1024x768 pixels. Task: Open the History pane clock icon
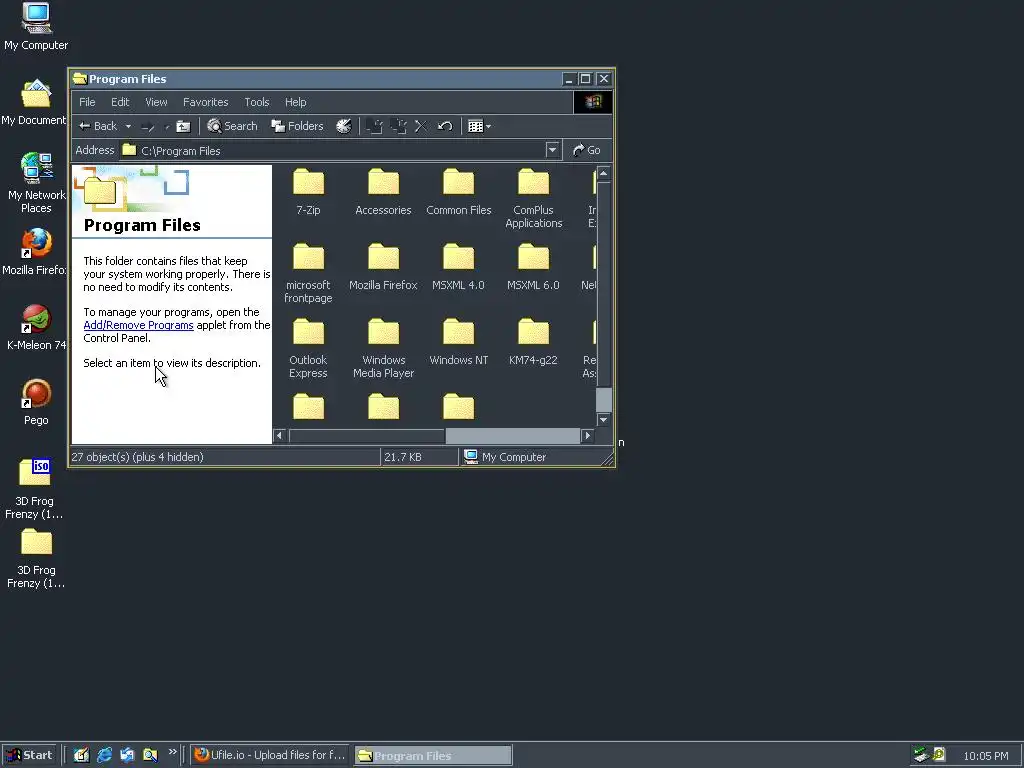[344, 126]
